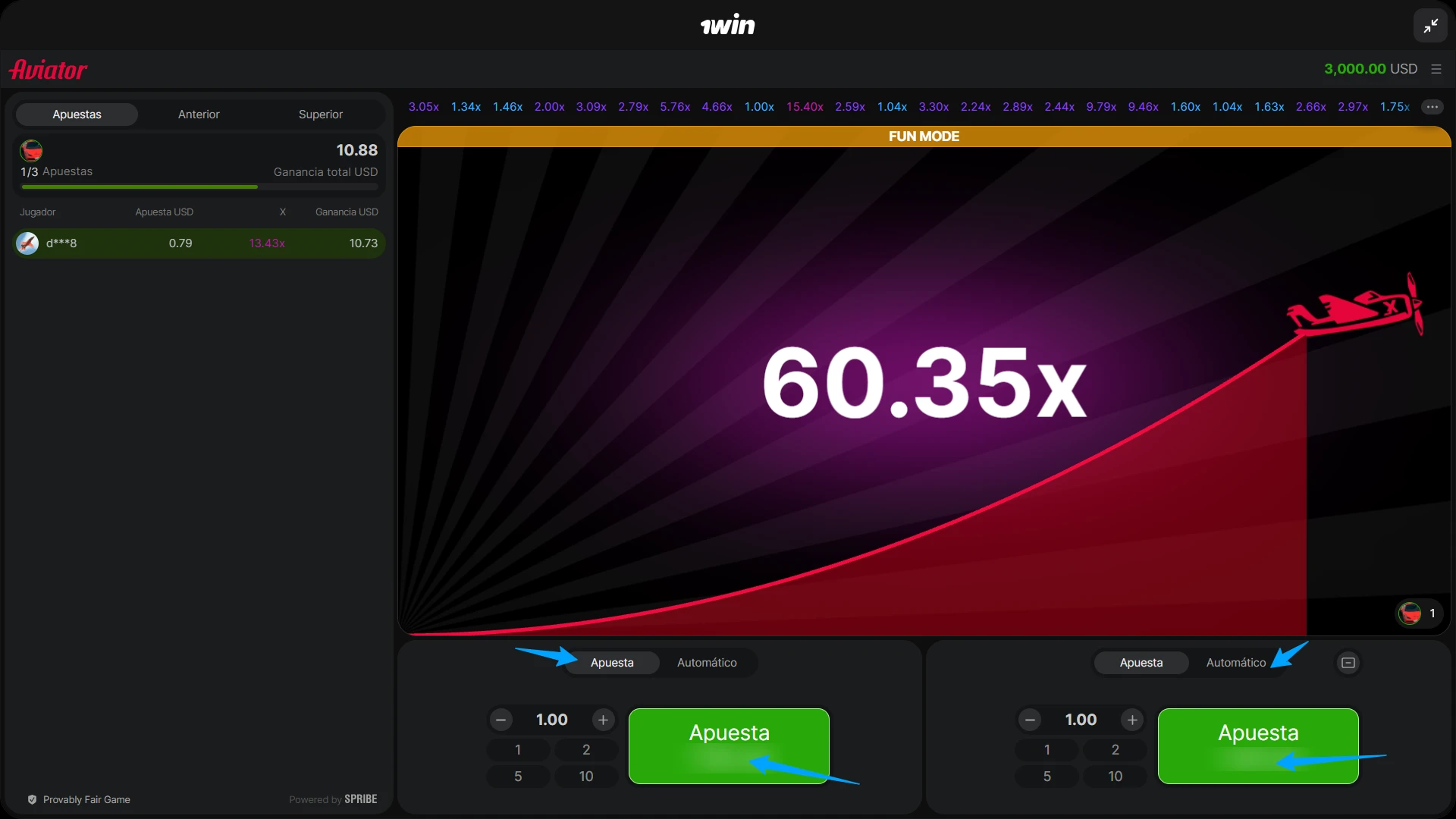Image resolution: width=1456 pixels, height=819 pixels.
Task: Decrease the left panel bet amount
Action: click(500, 720)
